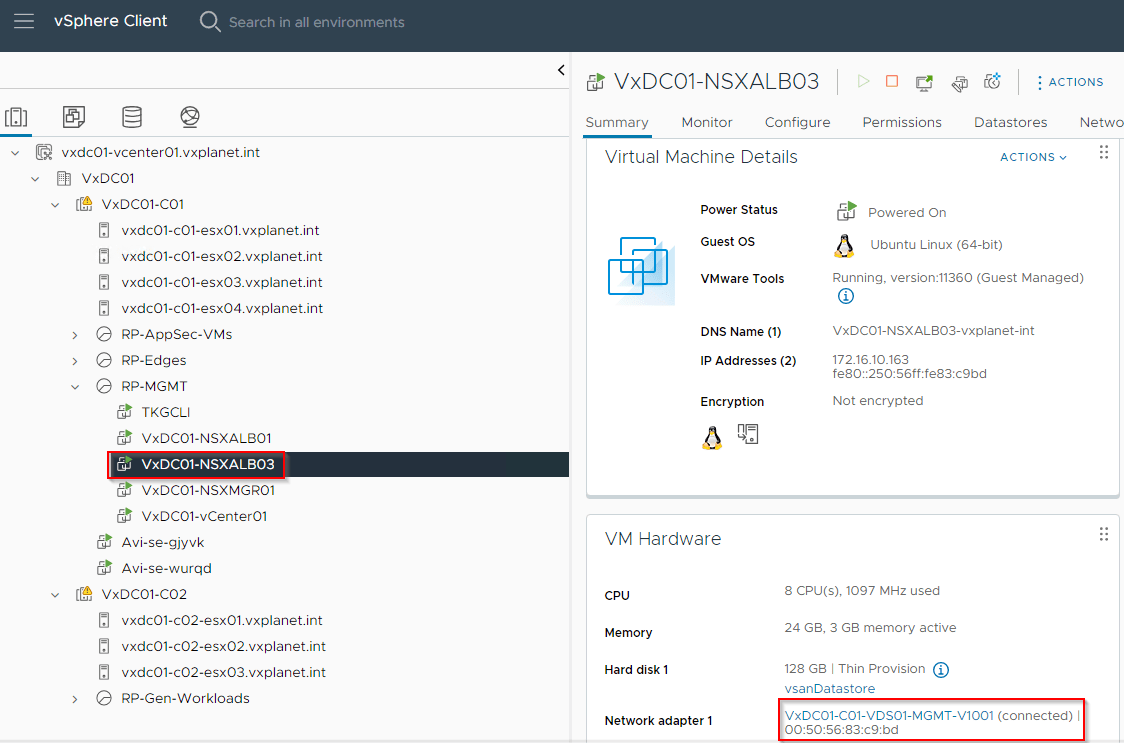The image size is (1124, 743).
Task: Click the Linux penguin tag icon
Action: point(712,437)
